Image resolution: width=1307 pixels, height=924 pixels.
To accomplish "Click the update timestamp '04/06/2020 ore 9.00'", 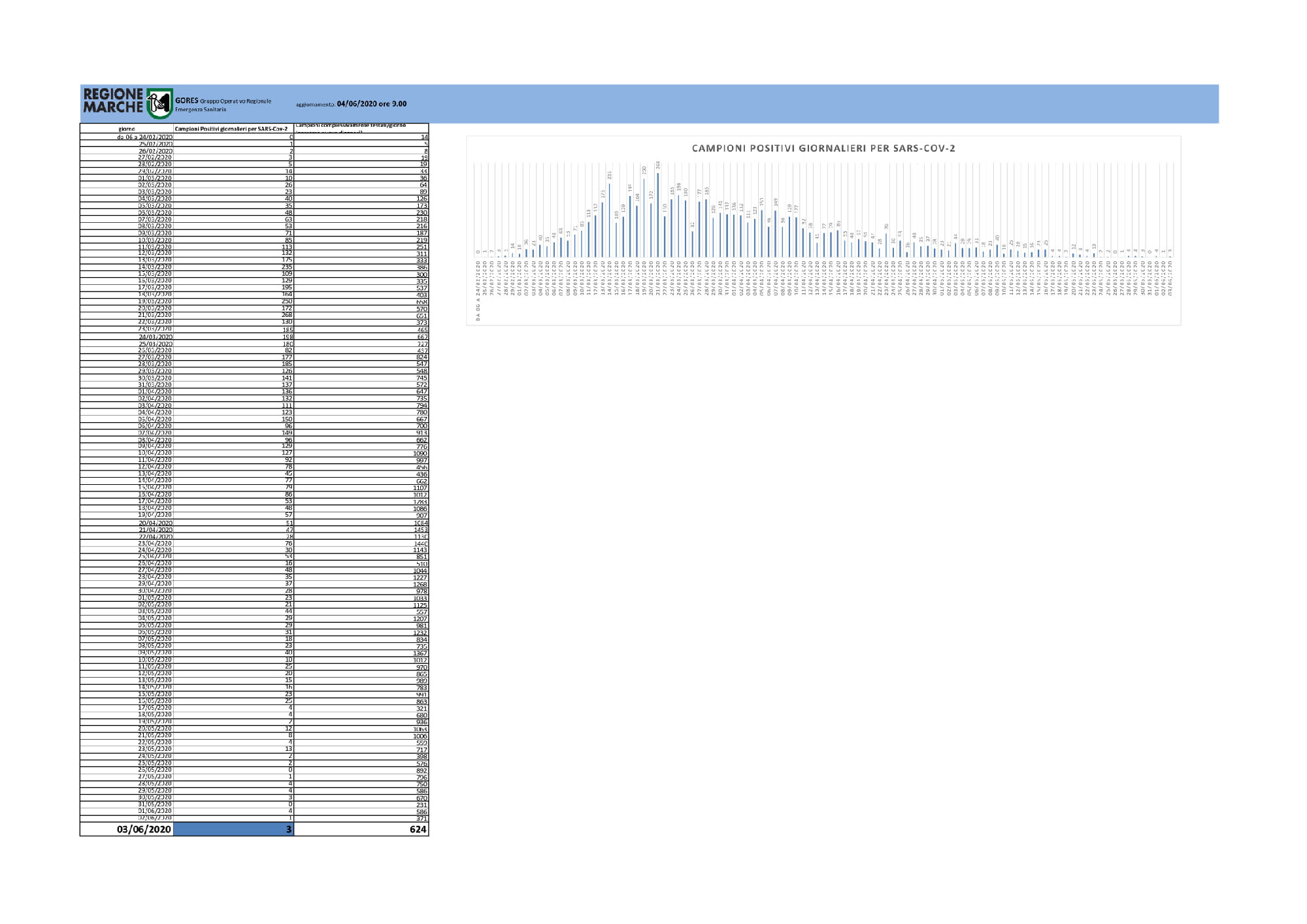I will pyautogui.click(x=372, y=104).
